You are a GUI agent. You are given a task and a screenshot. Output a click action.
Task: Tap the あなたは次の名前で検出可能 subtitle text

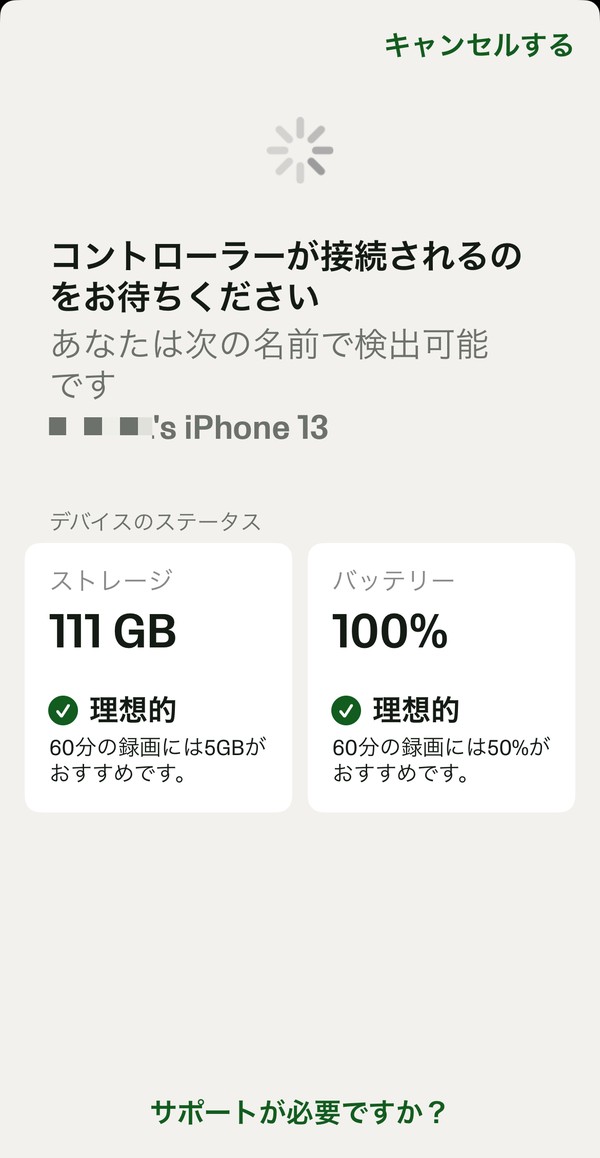click(x=270, y=345)
